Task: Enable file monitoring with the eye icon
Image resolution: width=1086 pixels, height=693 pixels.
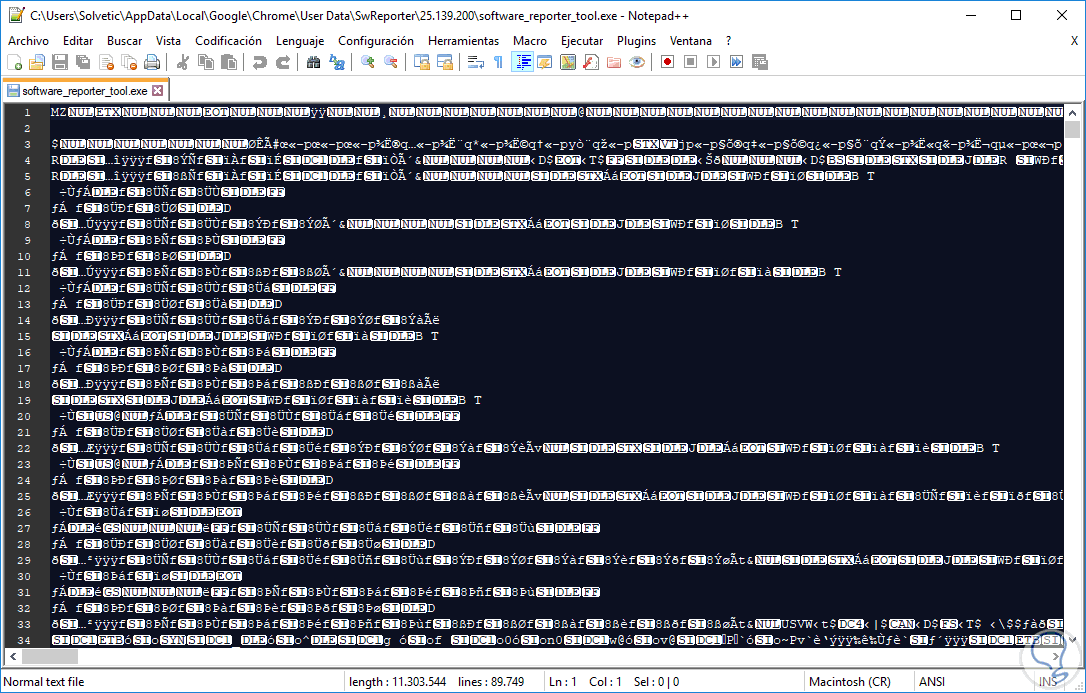Action: pos(636,62)
